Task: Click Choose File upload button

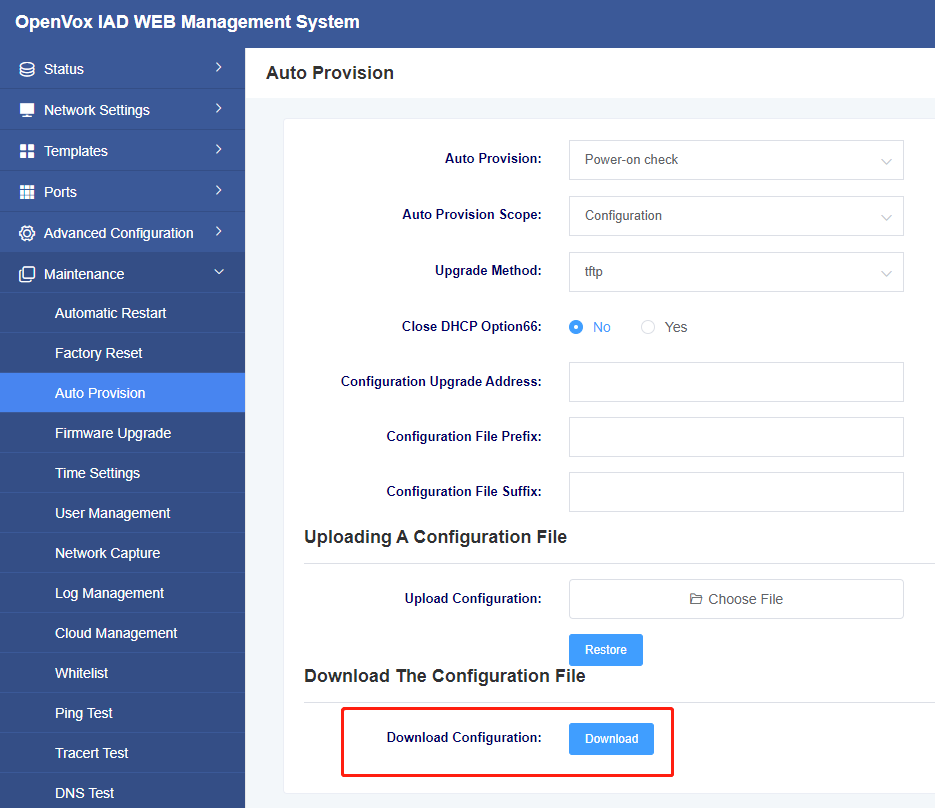Action: tap(736, 599)
